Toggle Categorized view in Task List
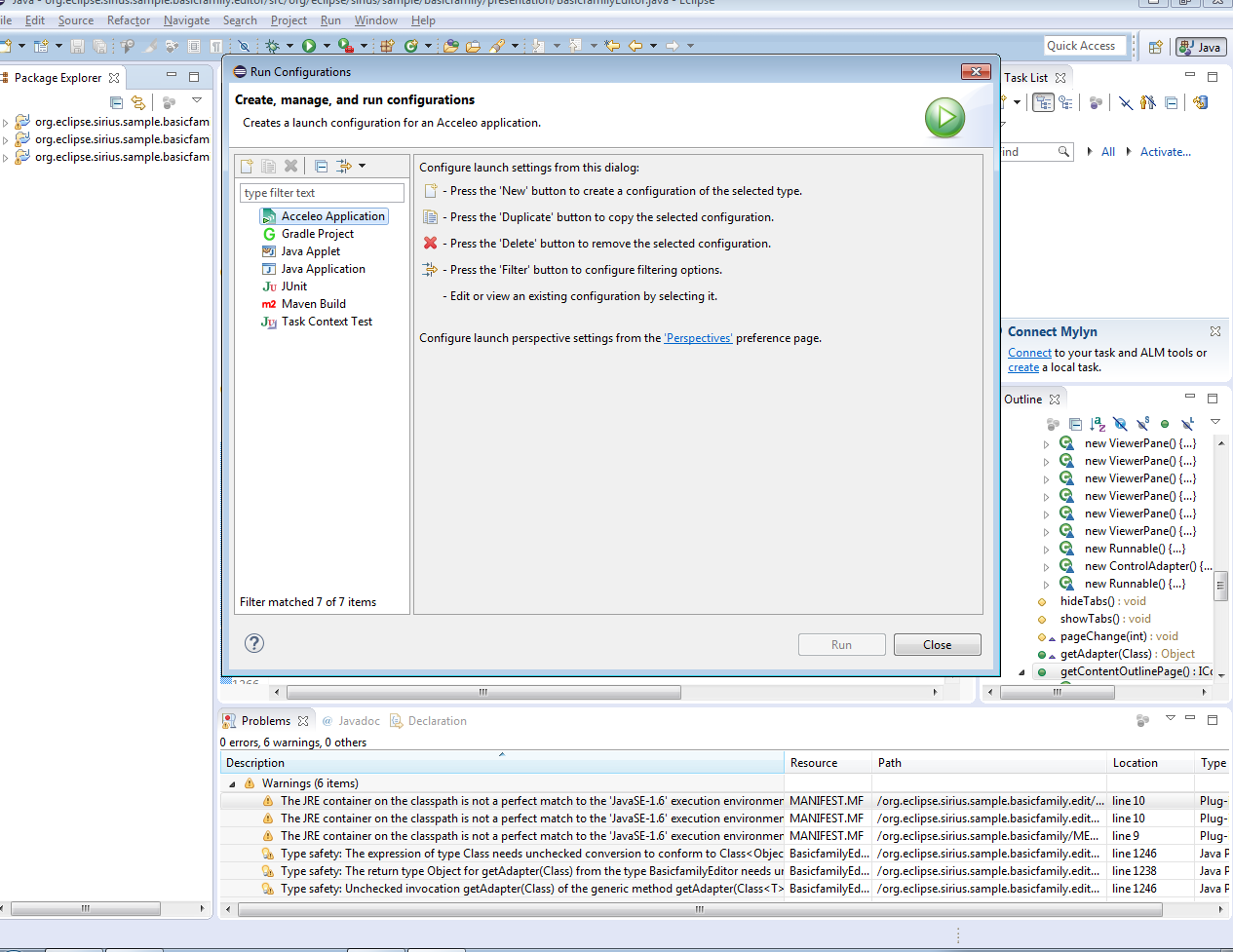Viewport: 1233px width, 952px height. click(x=1044, y=102)
